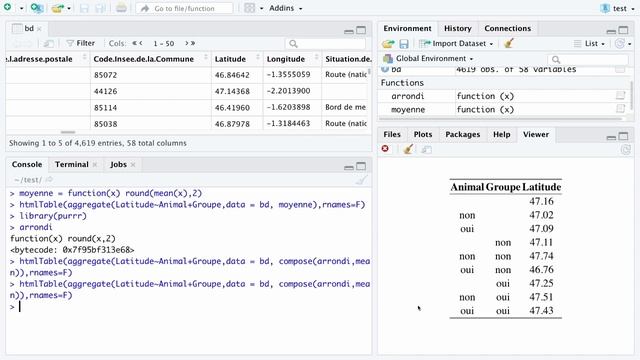Click the Save current document icon

pos(84,8)
